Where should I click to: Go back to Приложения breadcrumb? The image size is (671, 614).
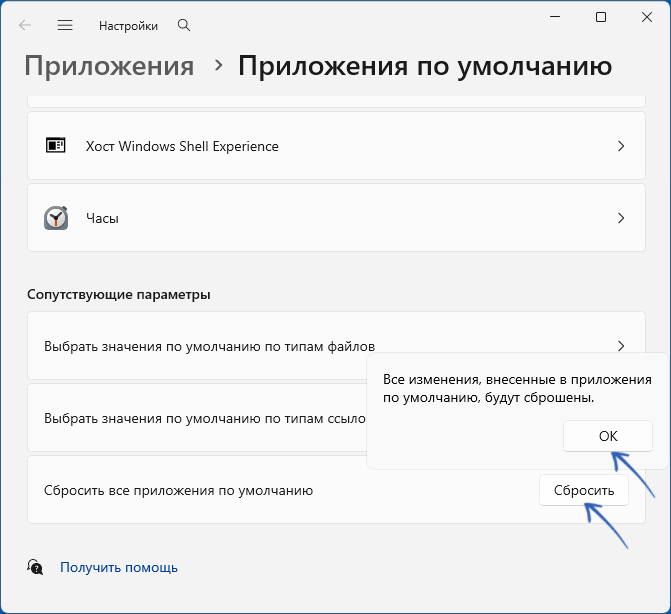[x=109, y=66]
